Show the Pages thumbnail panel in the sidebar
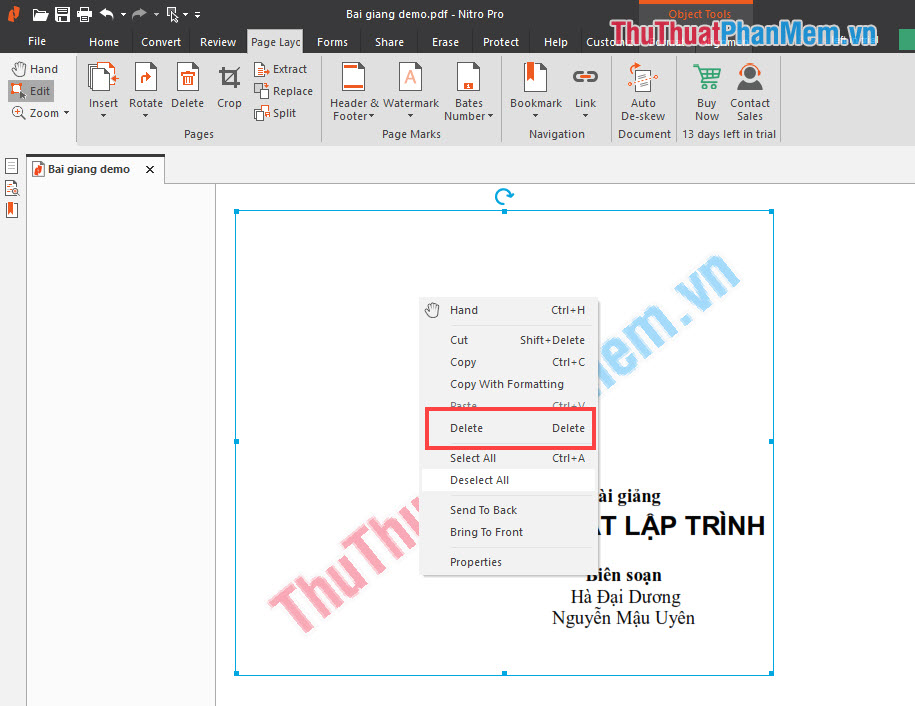The height and width of the screenshot is (706, 915). click(x=11, y=164)
